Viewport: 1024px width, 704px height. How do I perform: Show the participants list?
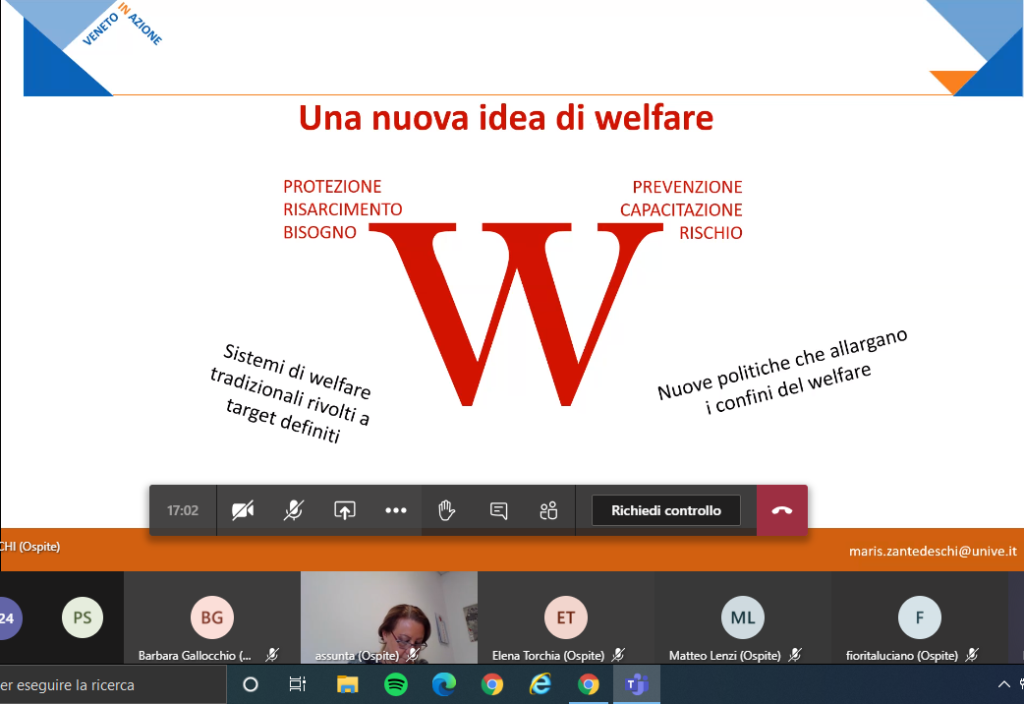click(548, 510)
